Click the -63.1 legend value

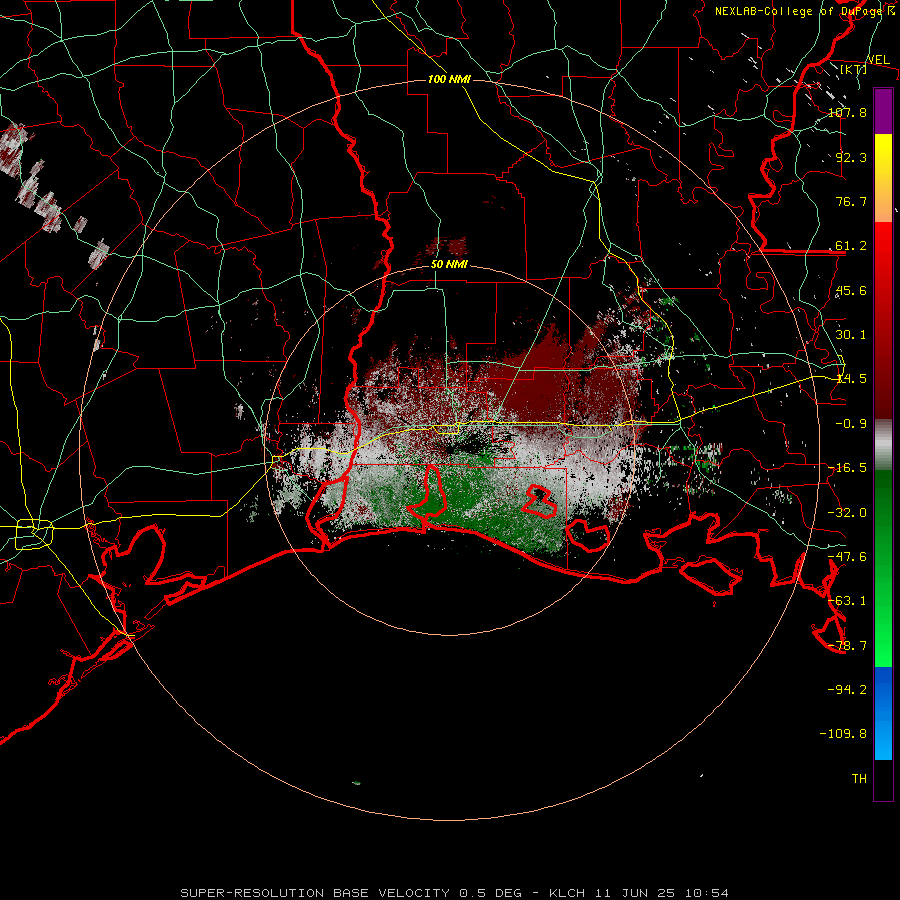point(847,600)
